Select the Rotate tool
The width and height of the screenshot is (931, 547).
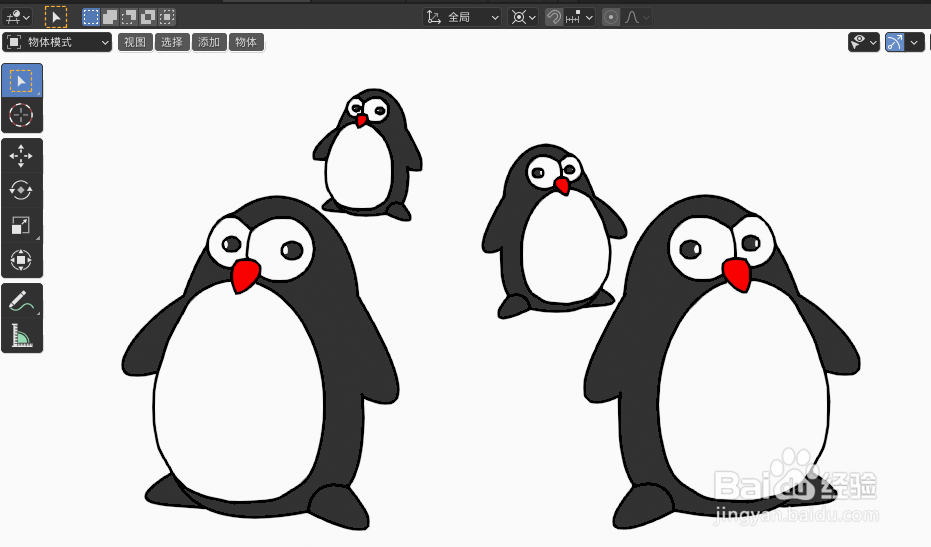tap(21, 191)
